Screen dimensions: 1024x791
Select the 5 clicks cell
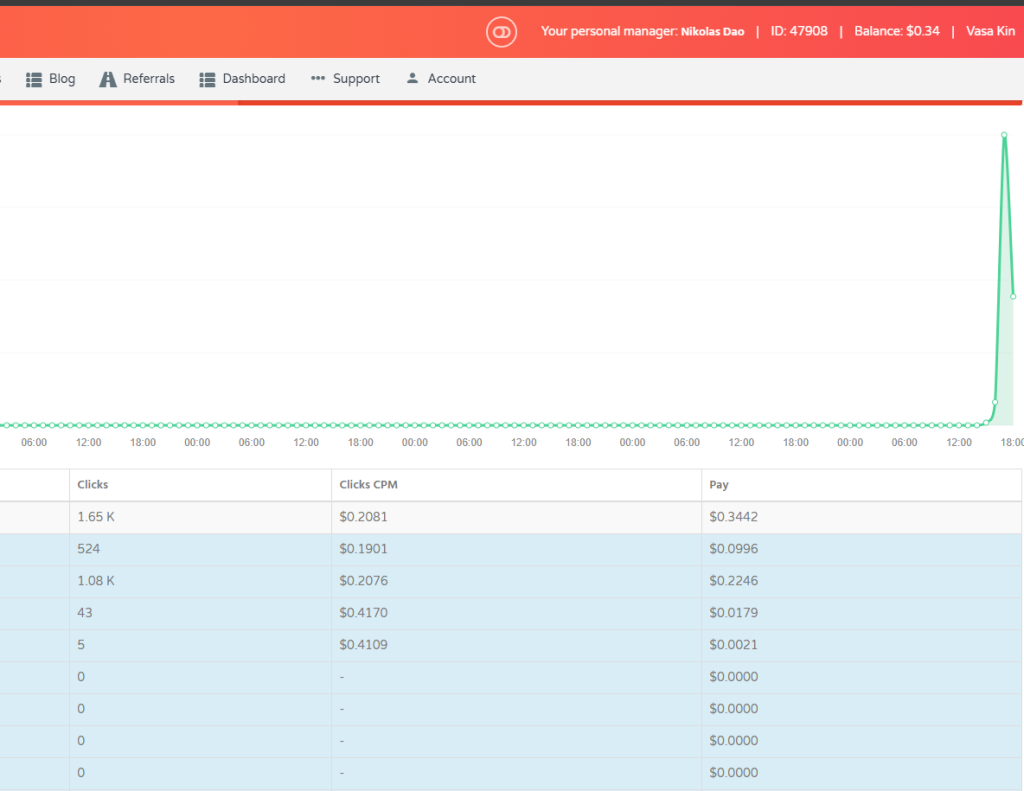click(x=200, y=645)
